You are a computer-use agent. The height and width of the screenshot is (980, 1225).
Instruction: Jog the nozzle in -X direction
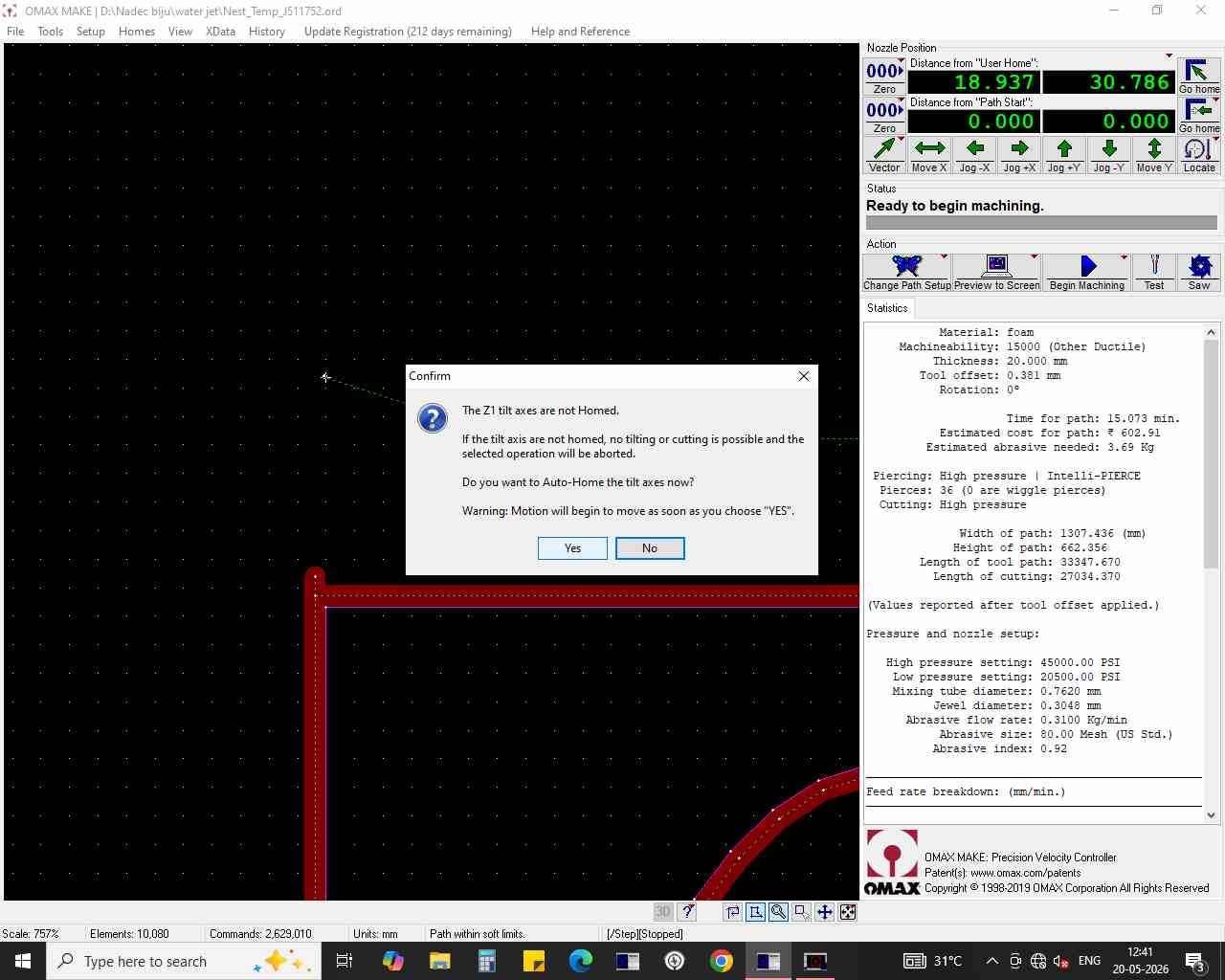(974, 155)
